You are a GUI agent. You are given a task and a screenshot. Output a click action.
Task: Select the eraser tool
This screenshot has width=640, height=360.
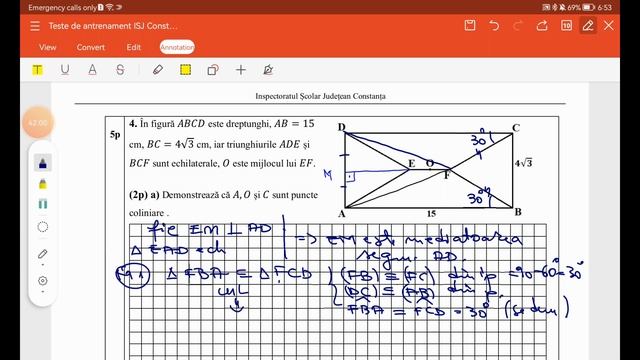pyautogui.click(x=158, y=70)
